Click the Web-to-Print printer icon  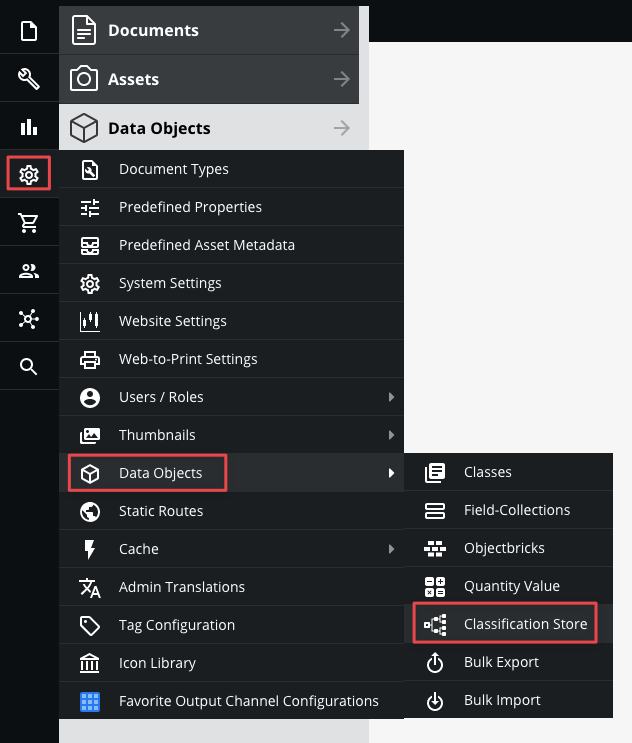(90, 359)
